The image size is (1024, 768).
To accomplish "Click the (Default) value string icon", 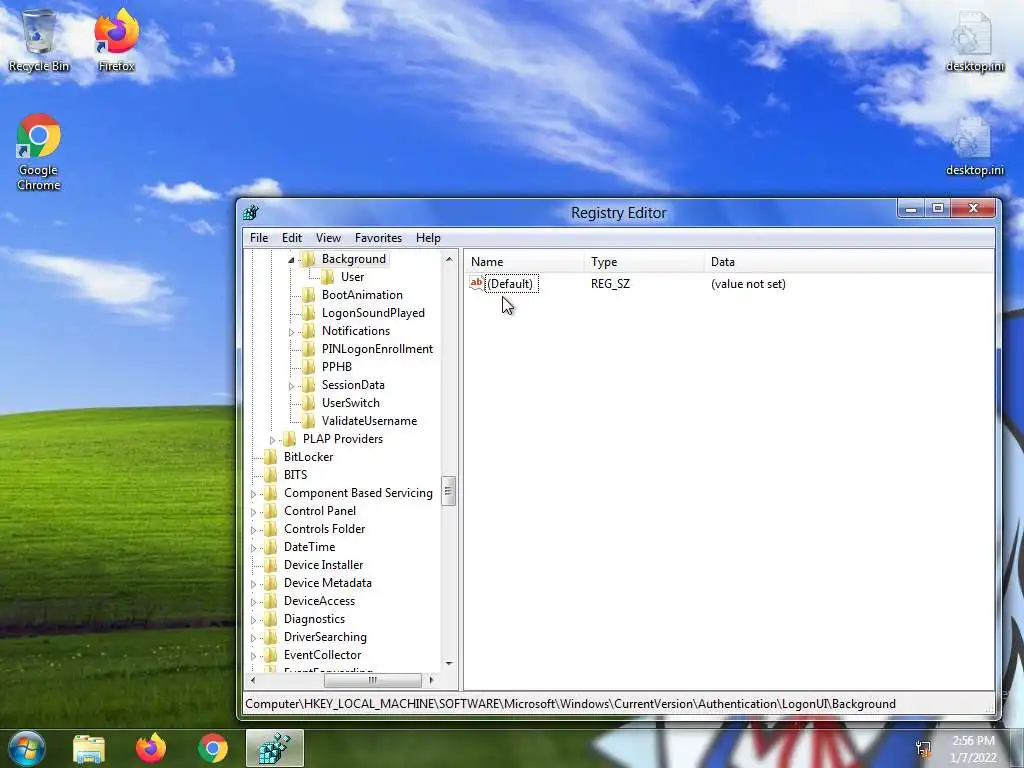I will pyautogui.click(x=477, y=283).
